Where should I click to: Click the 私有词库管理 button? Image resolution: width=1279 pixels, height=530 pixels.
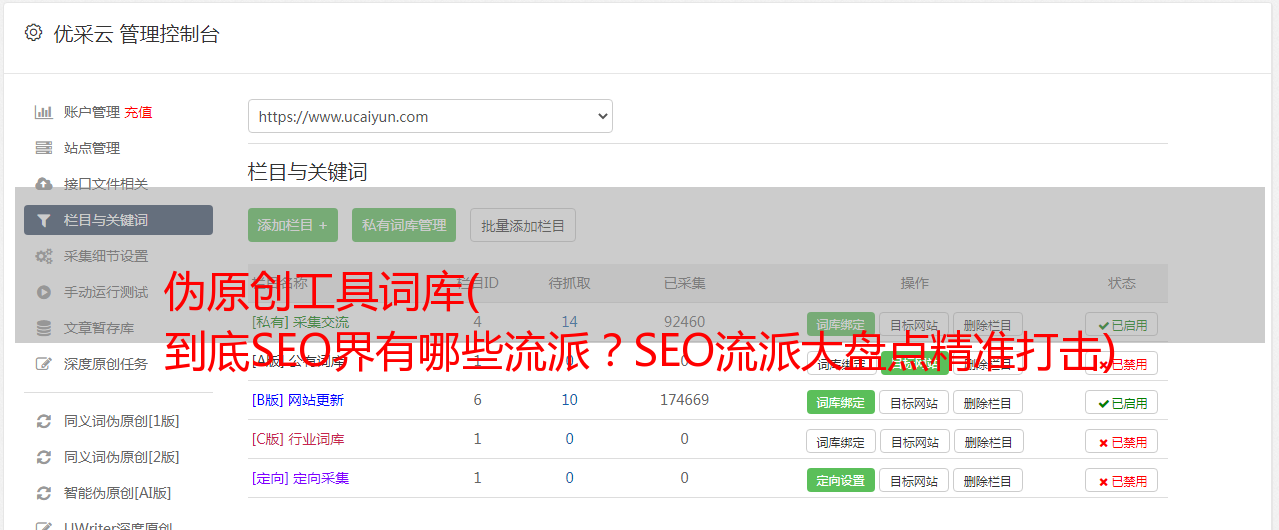pyautogui.click(x=404, y=225)
